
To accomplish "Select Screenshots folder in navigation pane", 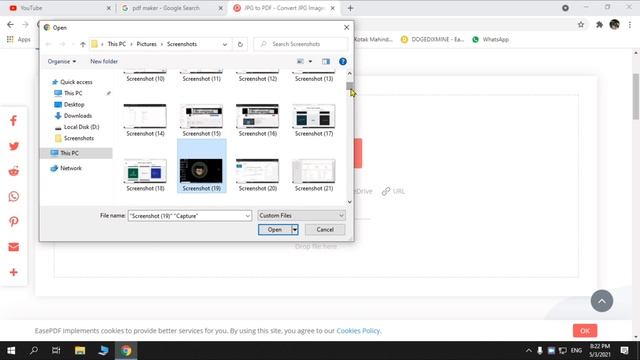I will (79, 138).
